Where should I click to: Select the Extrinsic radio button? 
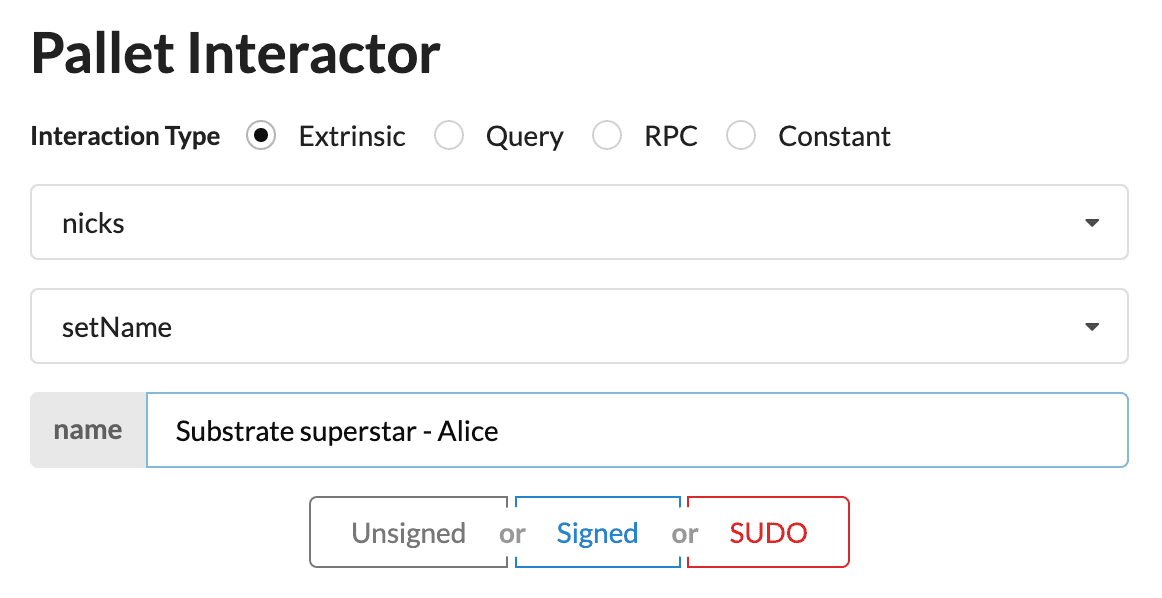point(261,136)
